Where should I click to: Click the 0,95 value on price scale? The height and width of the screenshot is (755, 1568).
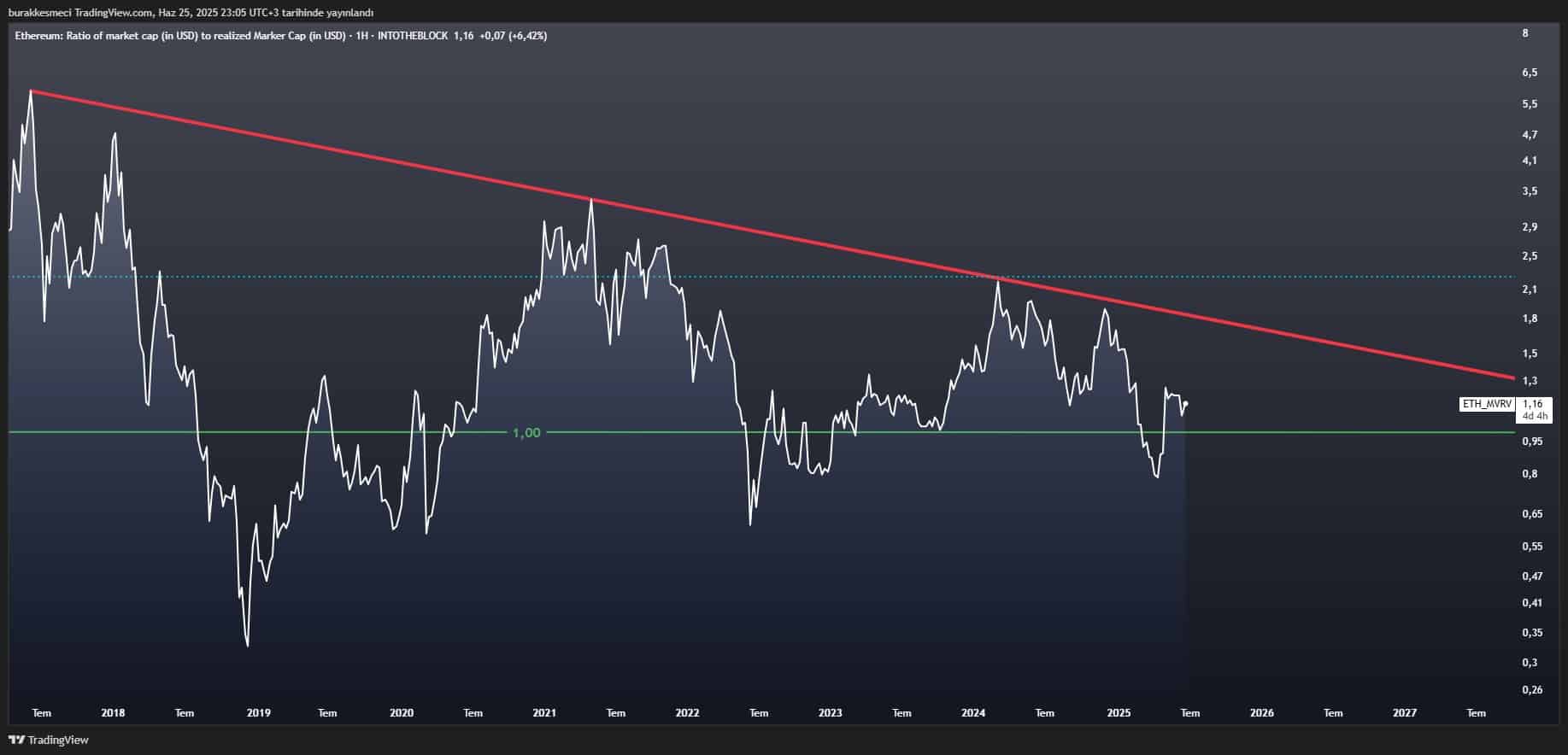(1532, 442)
